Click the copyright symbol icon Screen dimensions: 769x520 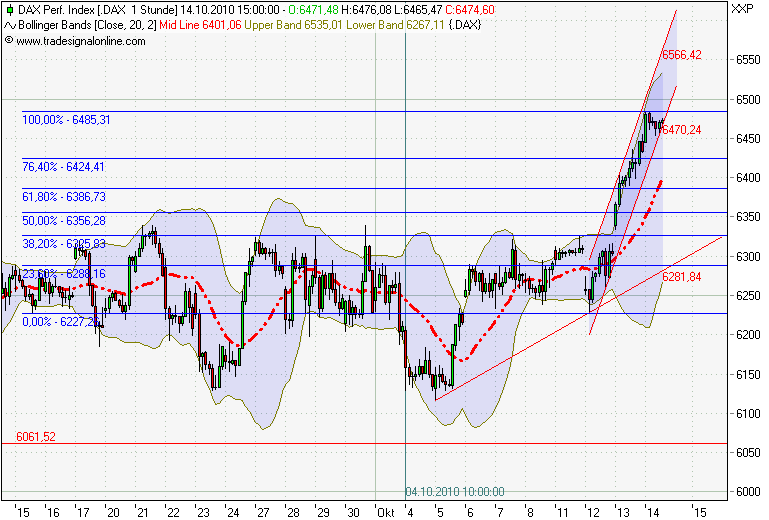(8, 41)
